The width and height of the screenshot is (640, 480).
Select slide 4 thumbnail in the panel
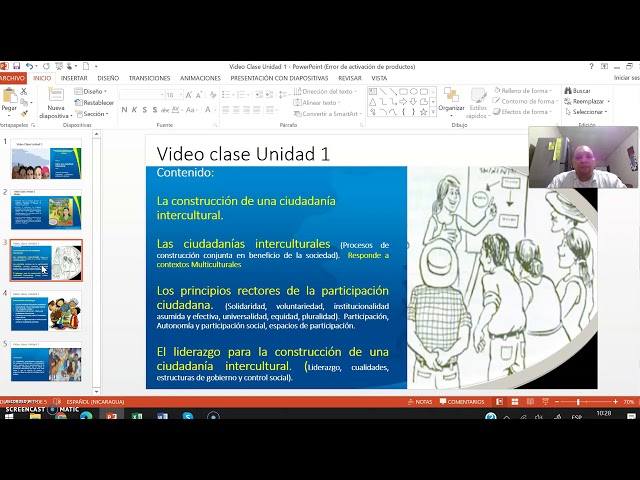click(46, 312)
